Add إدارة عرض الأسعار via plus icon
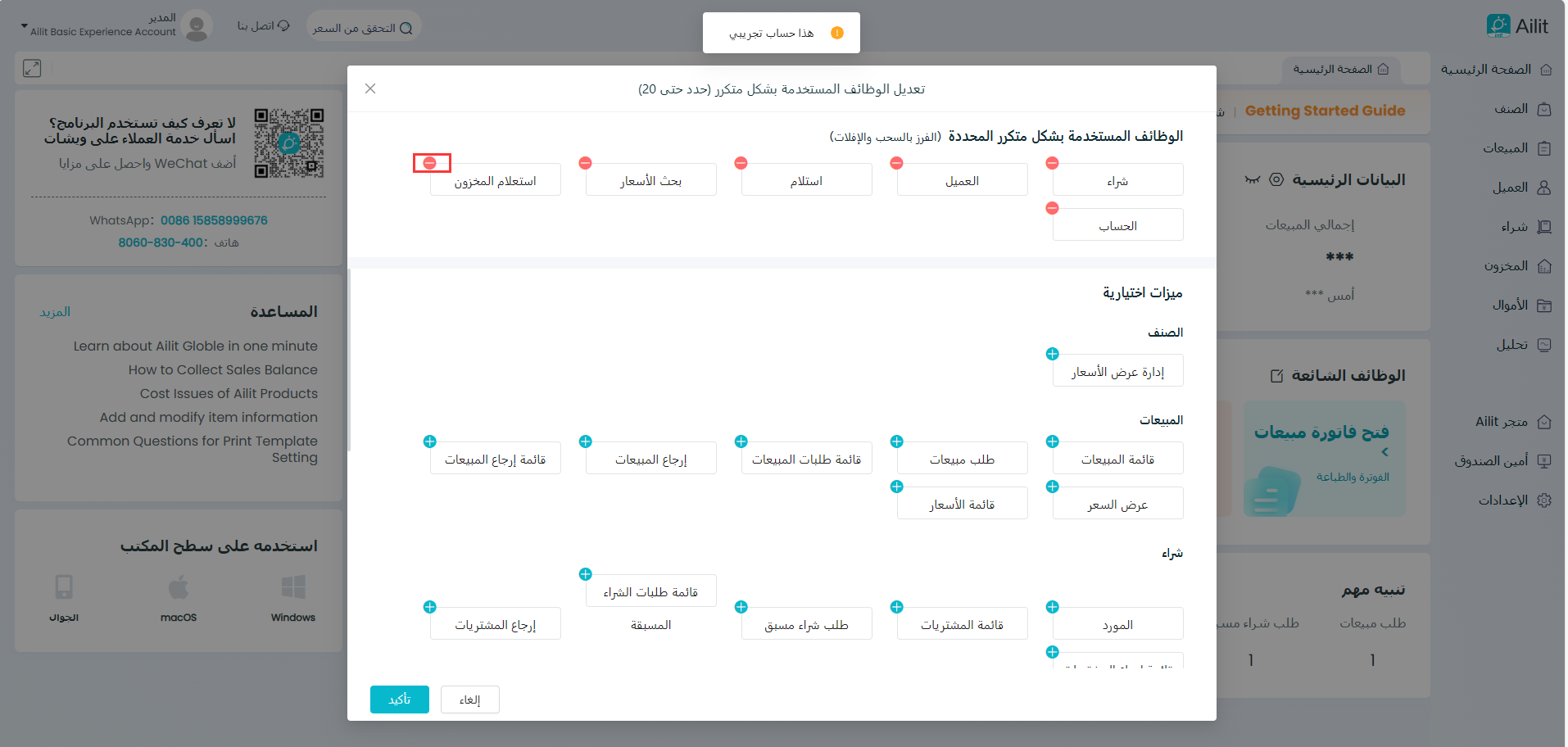This screenshot has height=747, width=1568. [1052, 354]
